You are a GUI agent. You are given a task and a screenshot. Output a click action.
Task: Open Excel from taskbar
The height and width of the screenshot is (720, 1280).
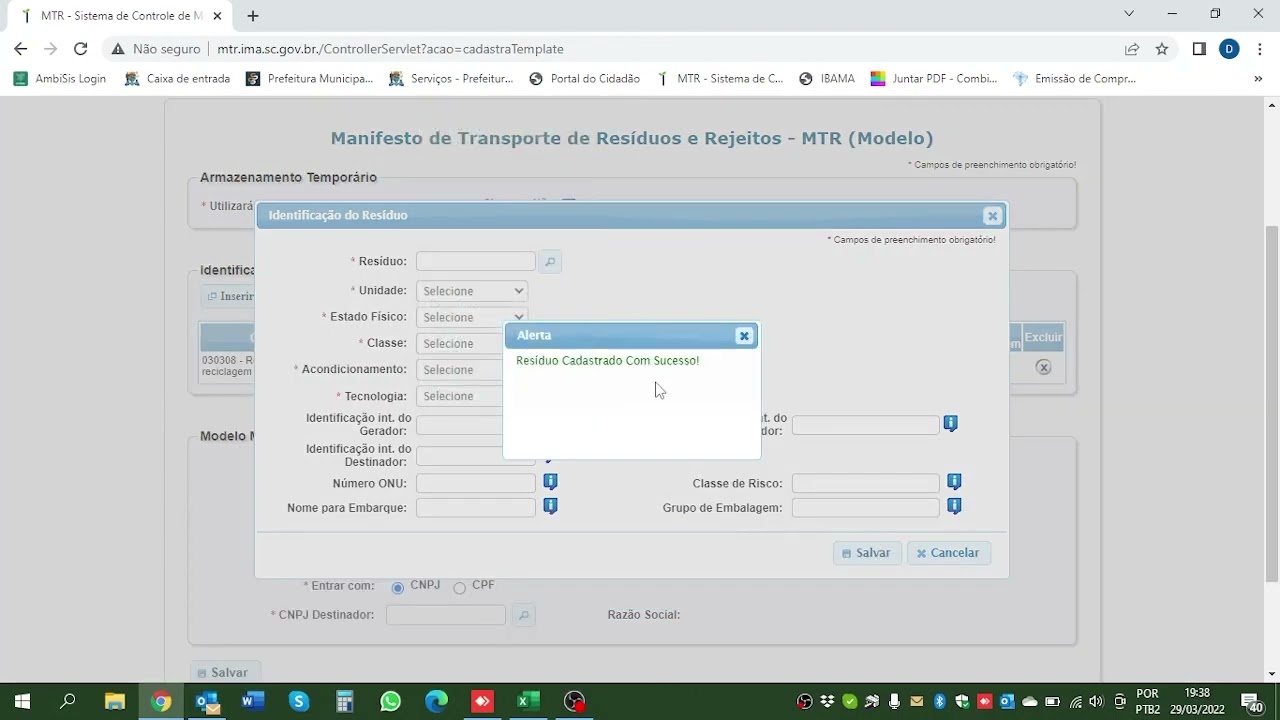coord(529,701)
